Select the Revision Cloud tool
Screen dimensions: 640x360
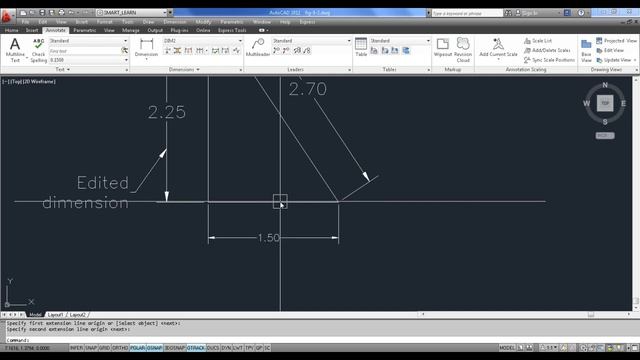(463, 50)
